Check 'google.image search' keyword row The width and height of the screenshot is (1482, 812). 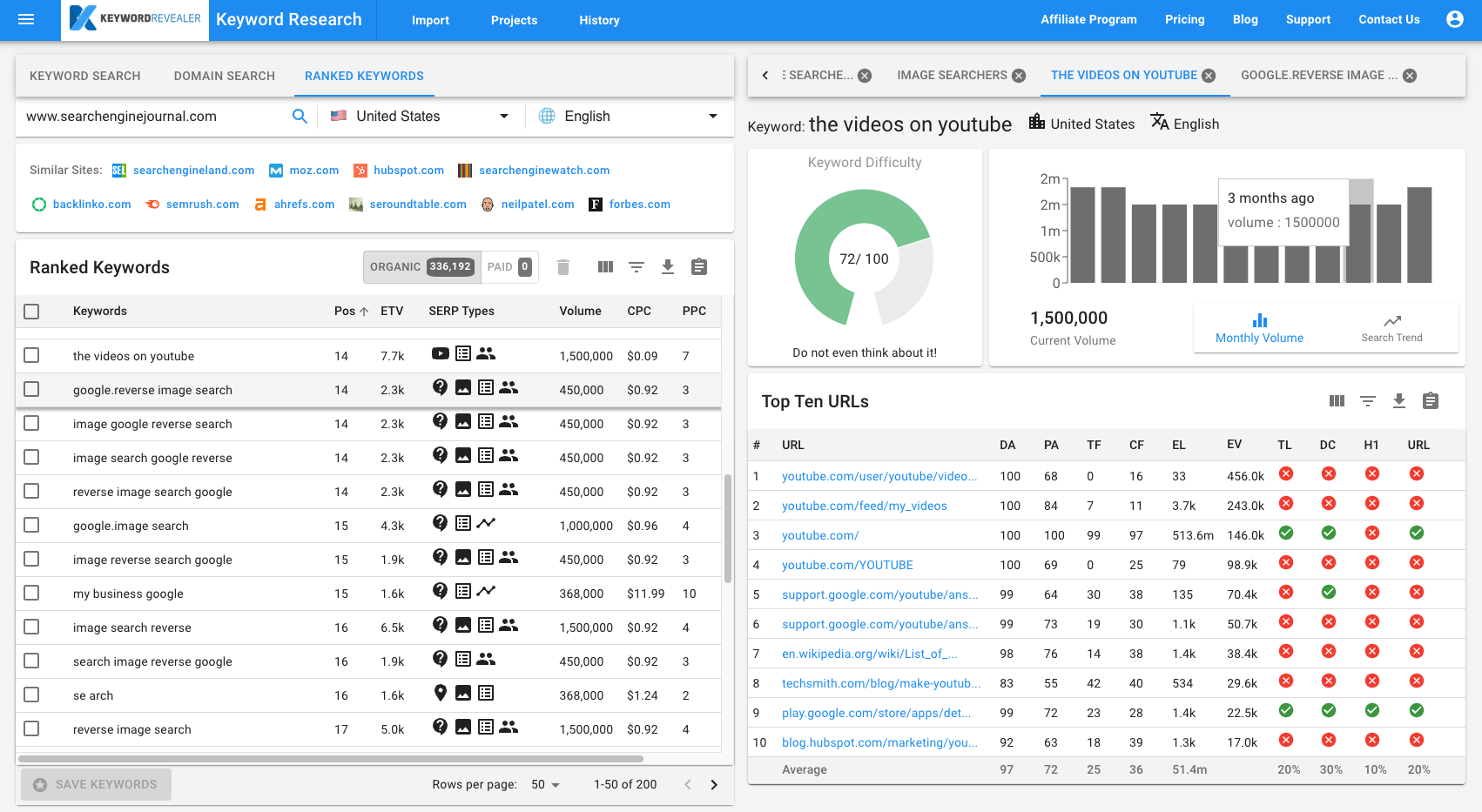coord(31,525)
